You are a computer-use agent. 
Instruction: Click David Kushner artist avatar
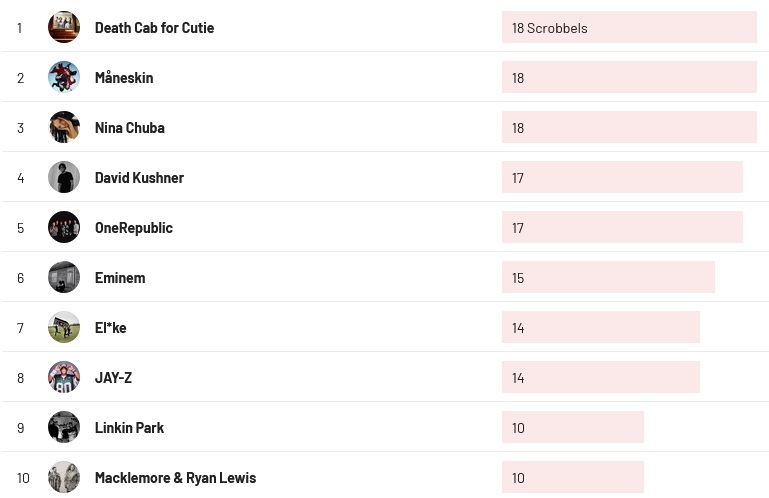(x=64, y=177)
